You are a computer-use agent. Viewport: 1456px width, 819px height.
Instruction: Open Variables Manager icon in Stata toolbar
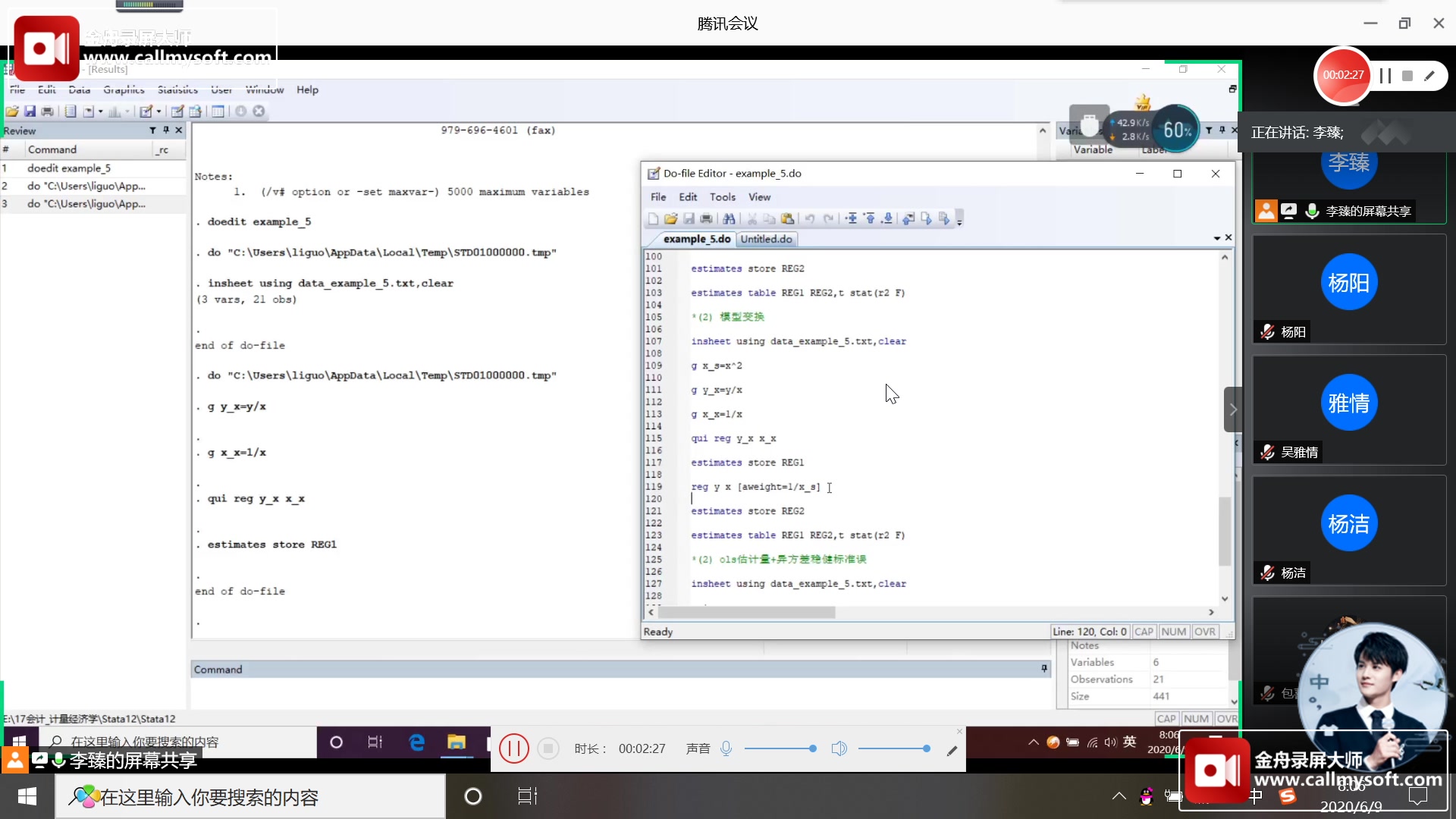218,111
